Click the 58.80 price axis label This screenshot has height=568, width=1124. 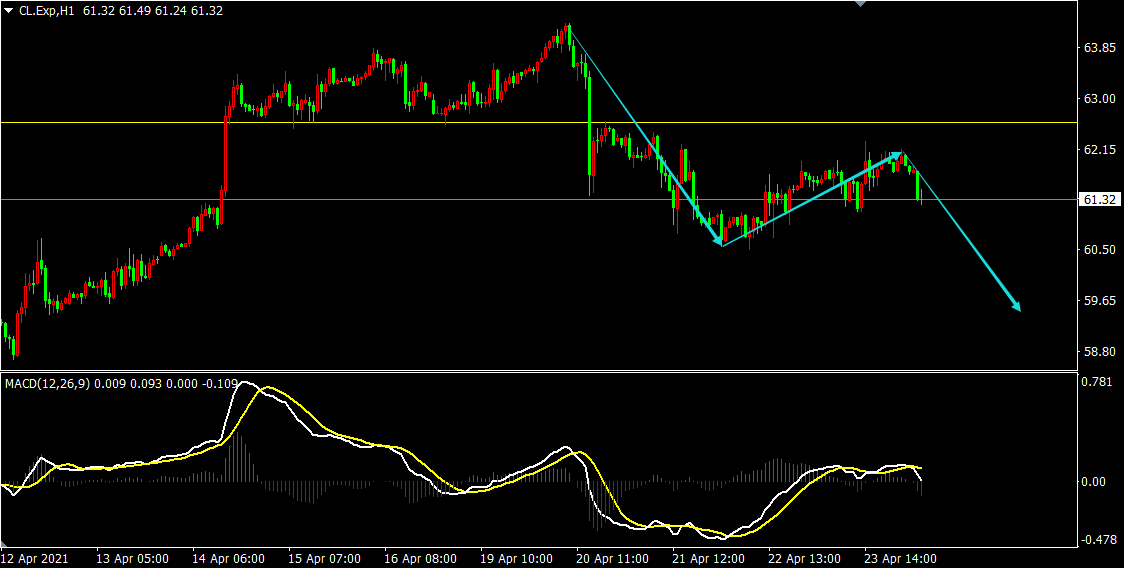(x=1100, y=352)
